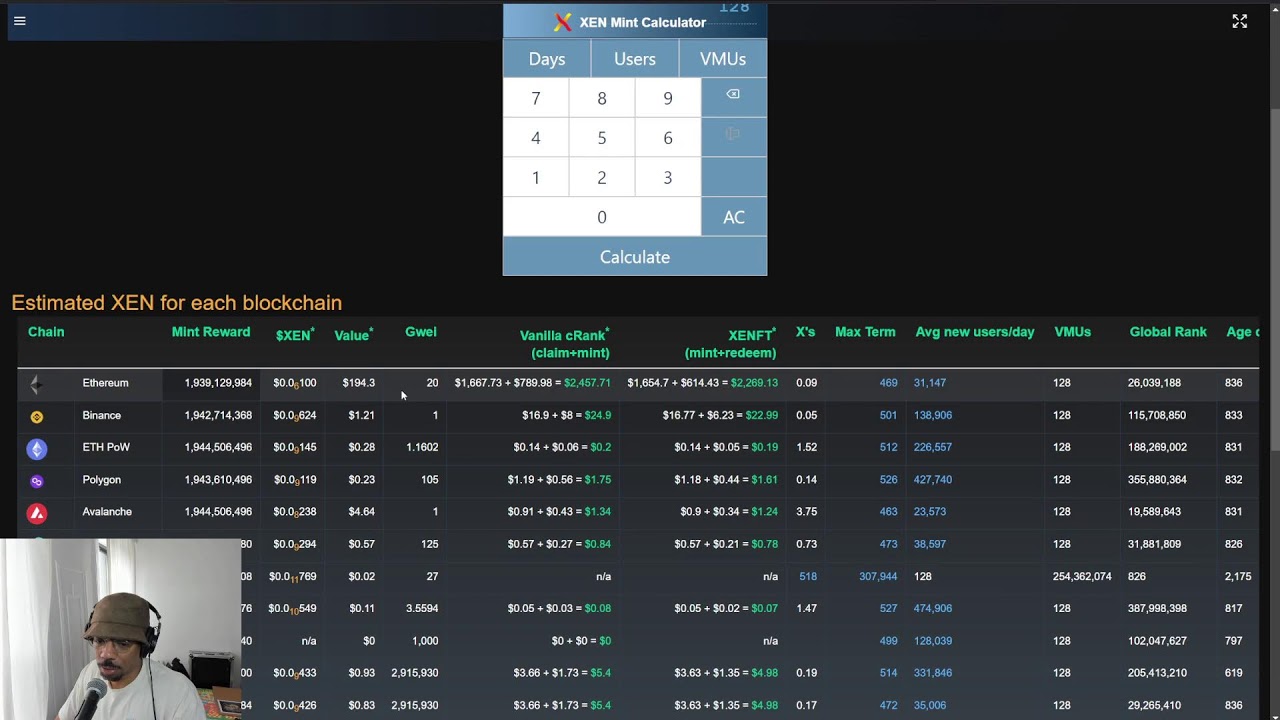The image size is (1280, 720).
Task: Tap digit 6 on the keypad
Action: pyautogui.click(x=668, y=138)
